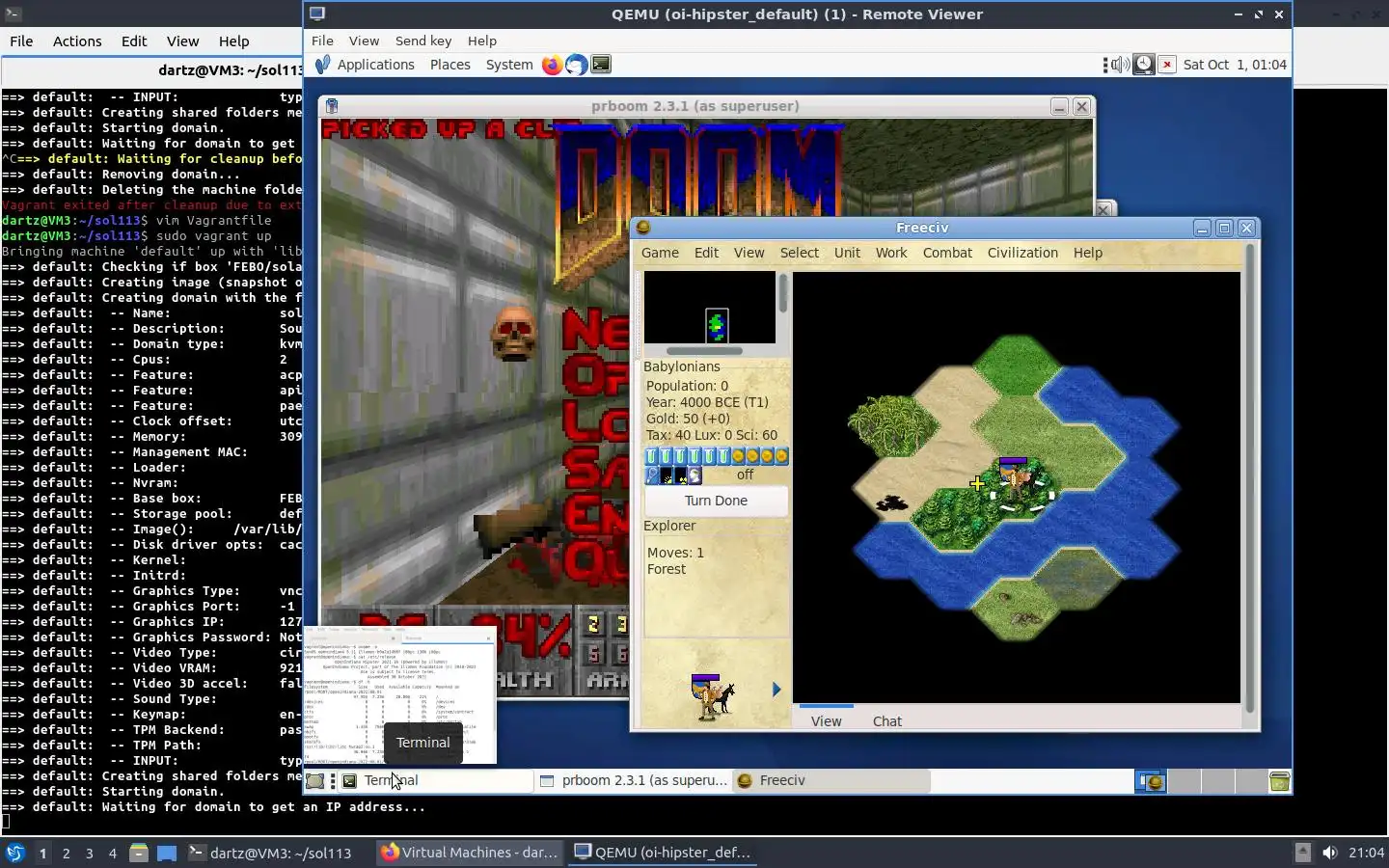Click the first workspace in guest switcher

pyautogui.click(x=1150, y=781)
